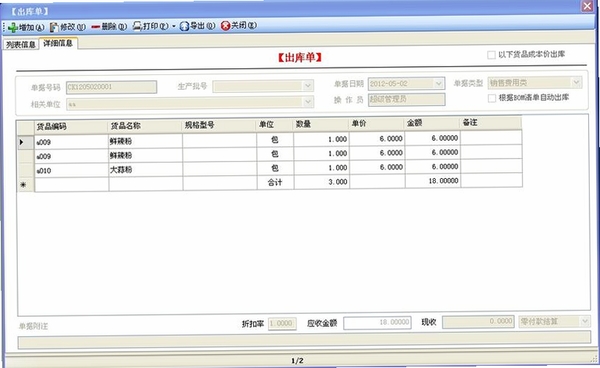600x368 pixels.
Task: Click the 现收 amount field
Action: coord(478,322)
